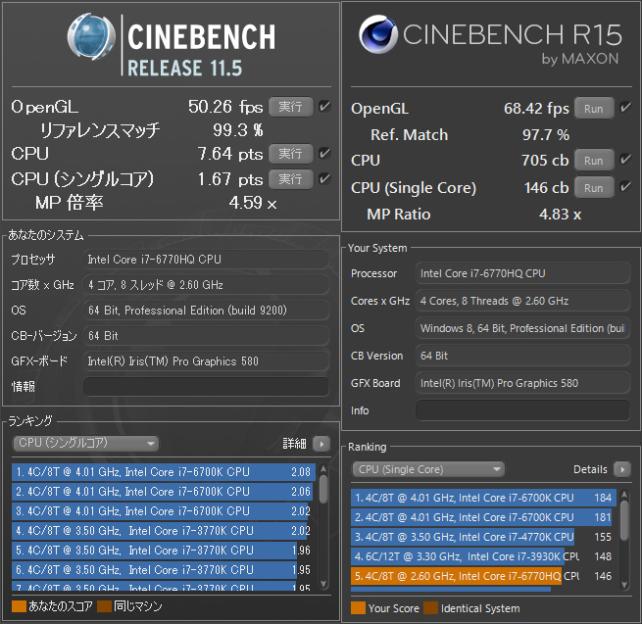Click the MP Ratio 4.83 x value
Screen dimensions: 642x624
point(560,214)
